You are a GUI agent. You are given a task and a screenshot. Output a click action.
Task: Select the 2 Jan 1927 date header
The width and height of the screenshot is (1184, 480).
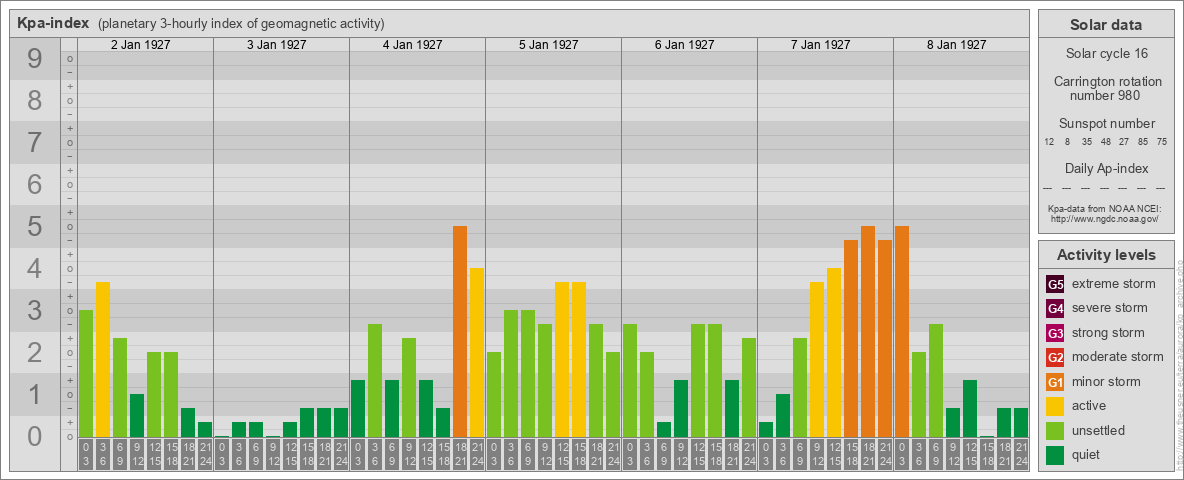140,45
